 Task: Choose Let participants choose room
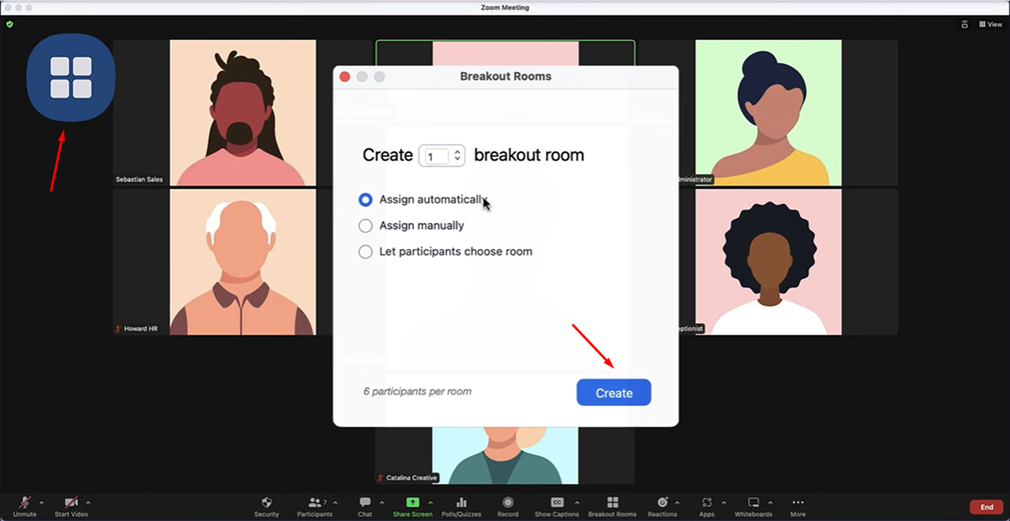(366, 252)
